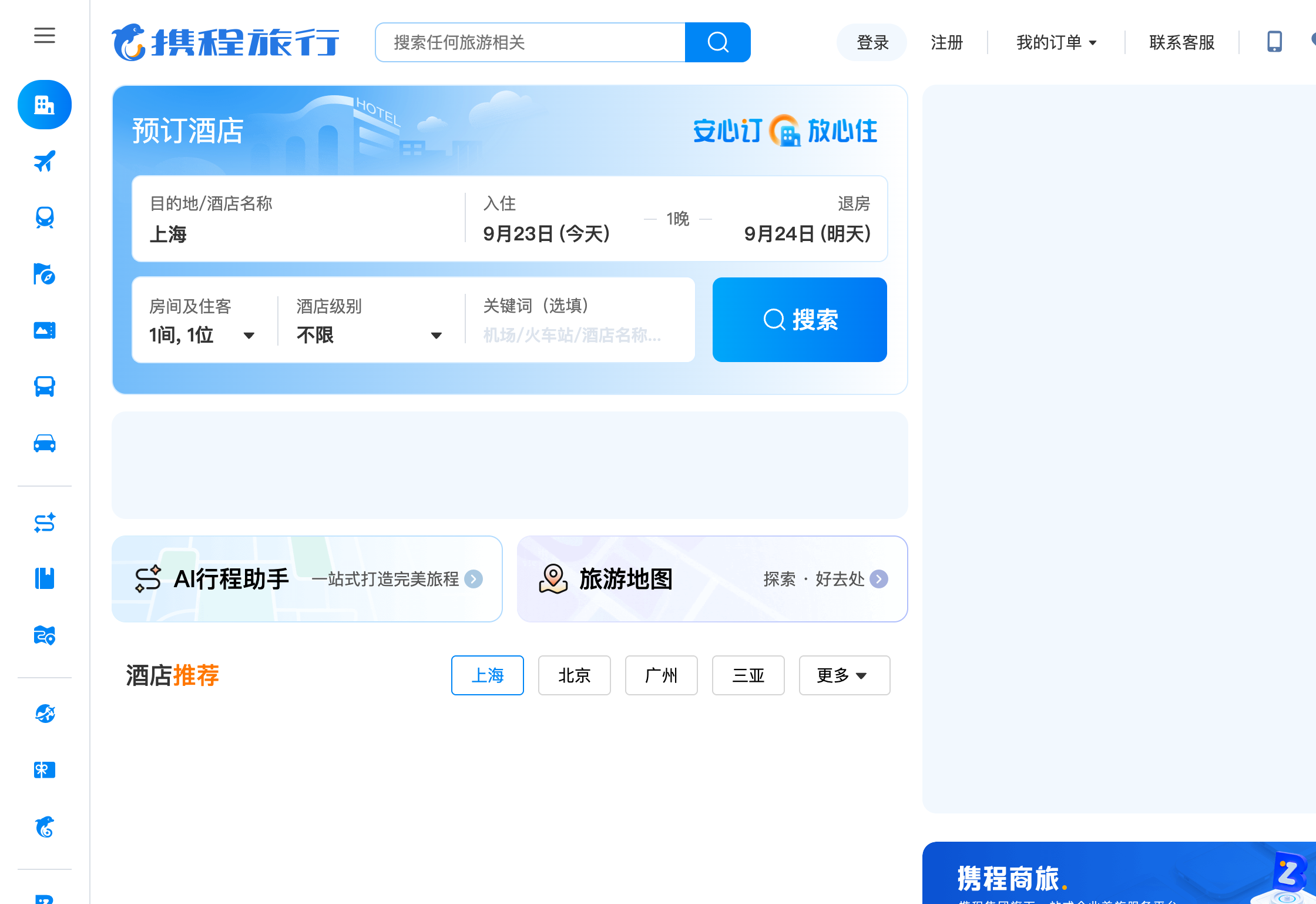
Task: Open train tickets via the train sidebar icon
Action: (x=45, y=217)
